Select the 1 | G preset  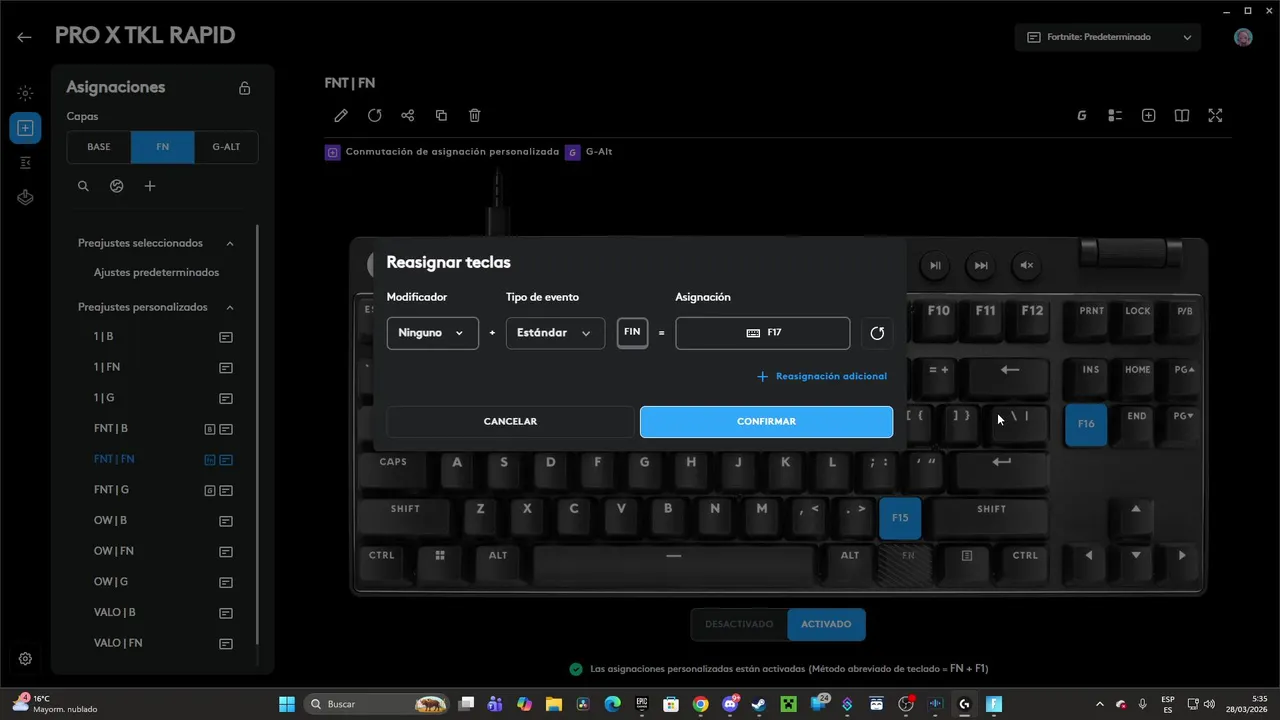pos(104,398)
